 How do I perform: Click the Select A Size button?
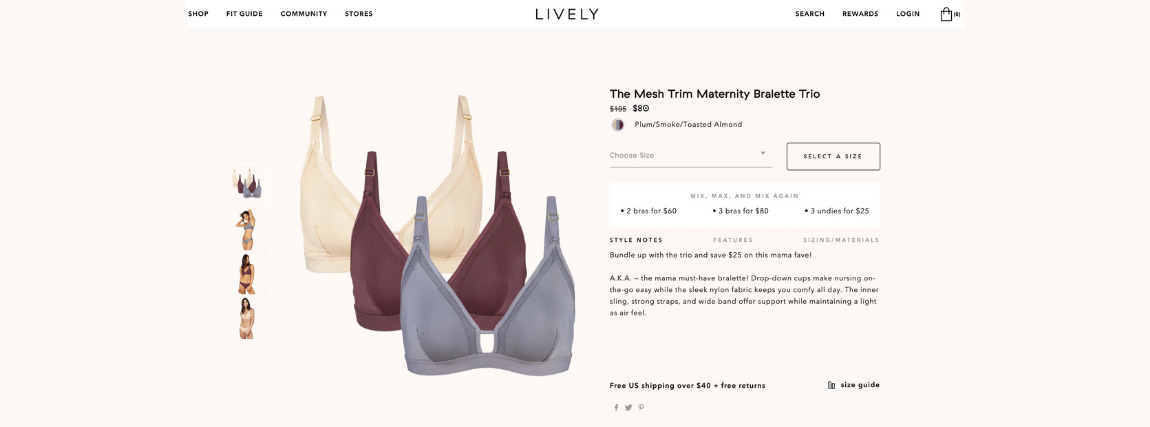click(x=833, y=156)
